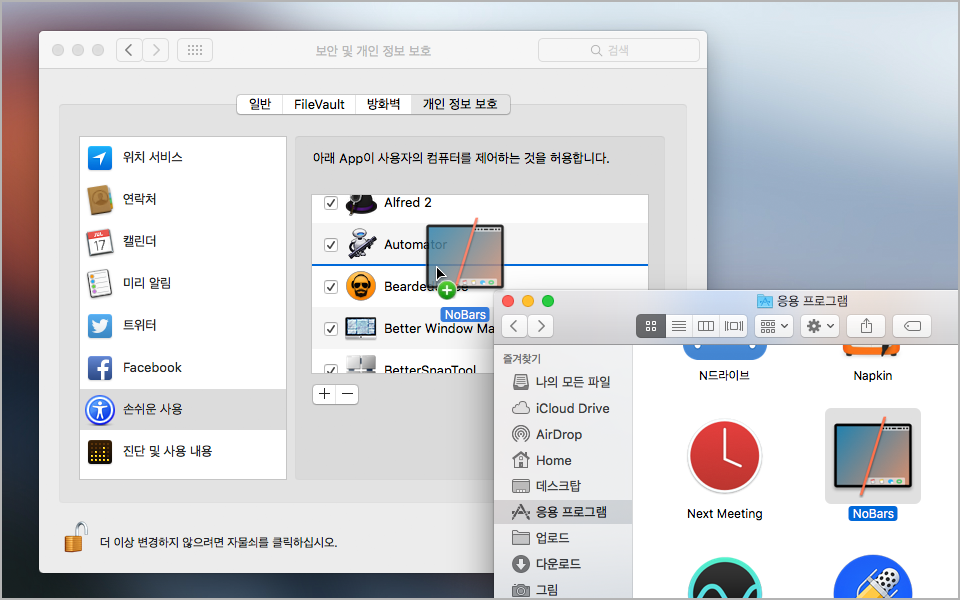Open the Next Meeting app icon

coord(724,456)
